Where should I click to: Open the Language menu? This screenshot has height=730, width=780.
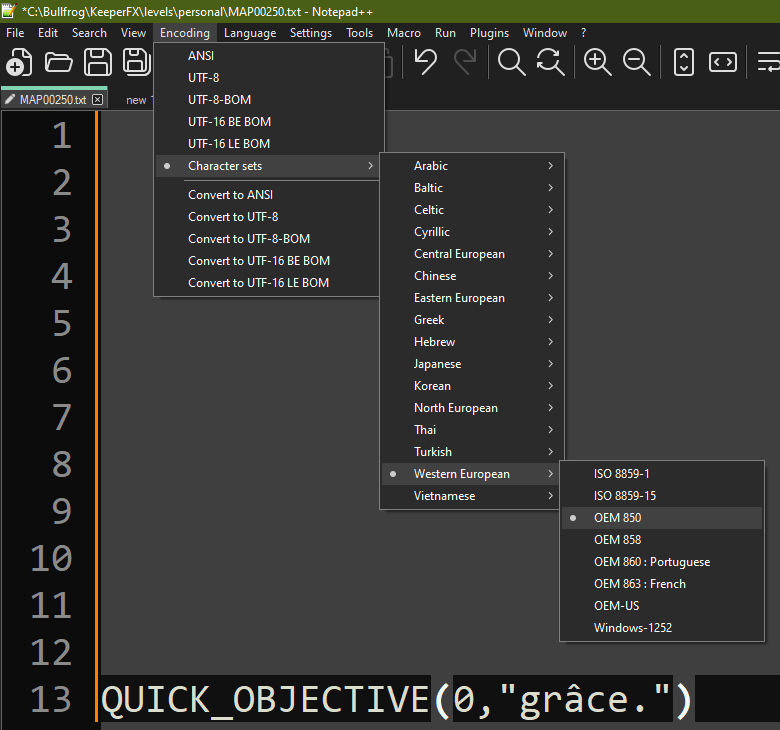point(250,33)
